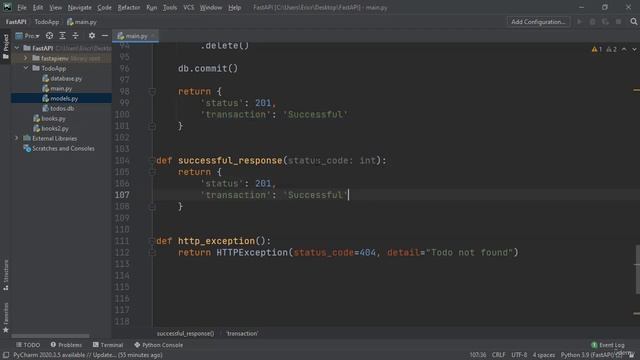The width and height of the screenshot is (640, 360).
Task: Open the Problems tool window
Action: pyautogui.click(x=66, y=345)
